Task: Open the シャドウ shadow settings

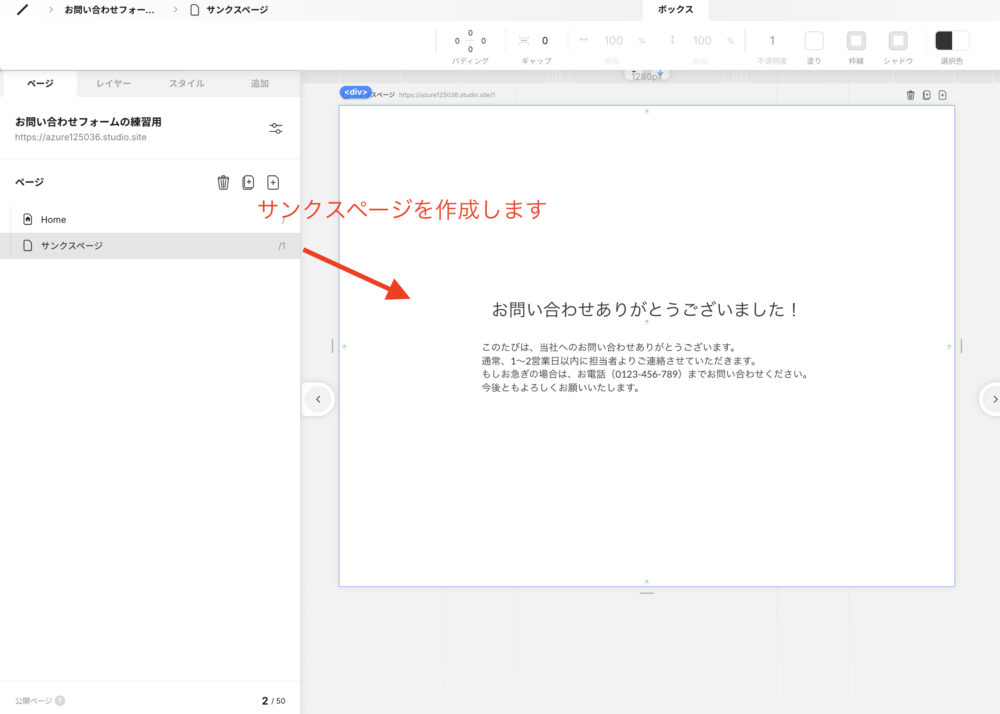Action: [898, 41]
